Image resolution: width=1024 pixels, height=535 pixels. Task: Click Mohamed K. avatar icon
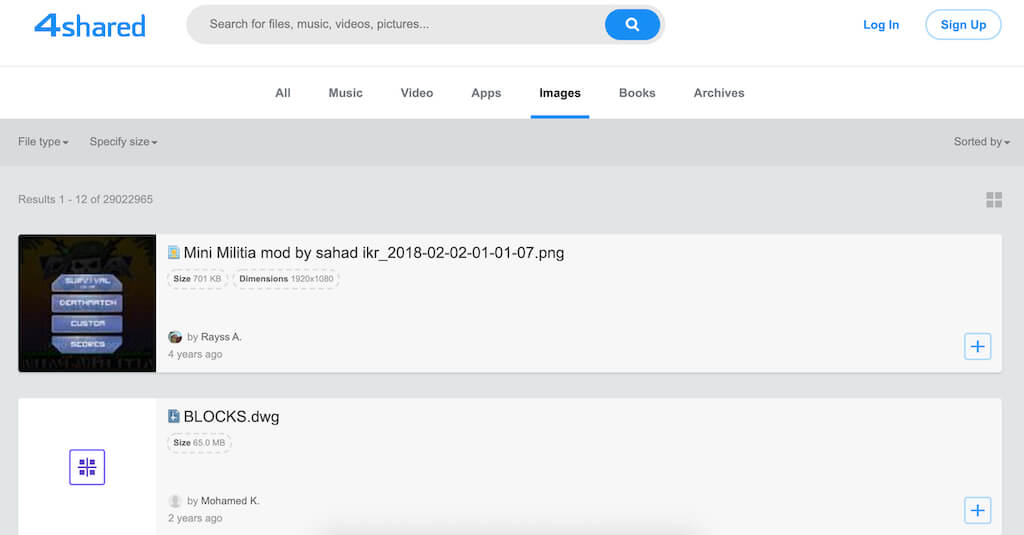175,501
